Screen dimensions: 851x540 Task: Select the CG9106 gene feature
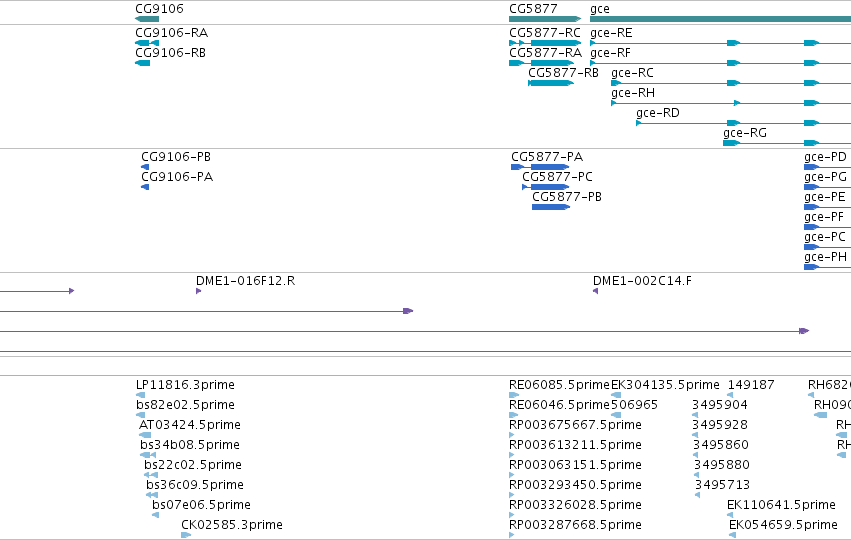tap(147, 19)
